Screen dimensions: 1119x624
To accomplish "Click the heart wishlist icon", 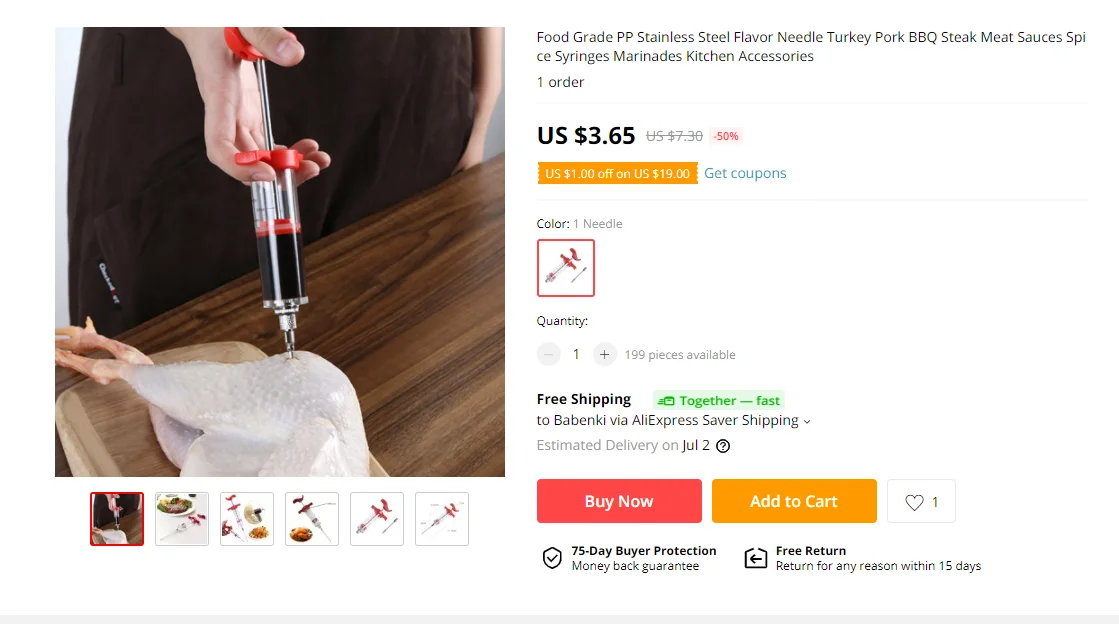I will 914,502.
